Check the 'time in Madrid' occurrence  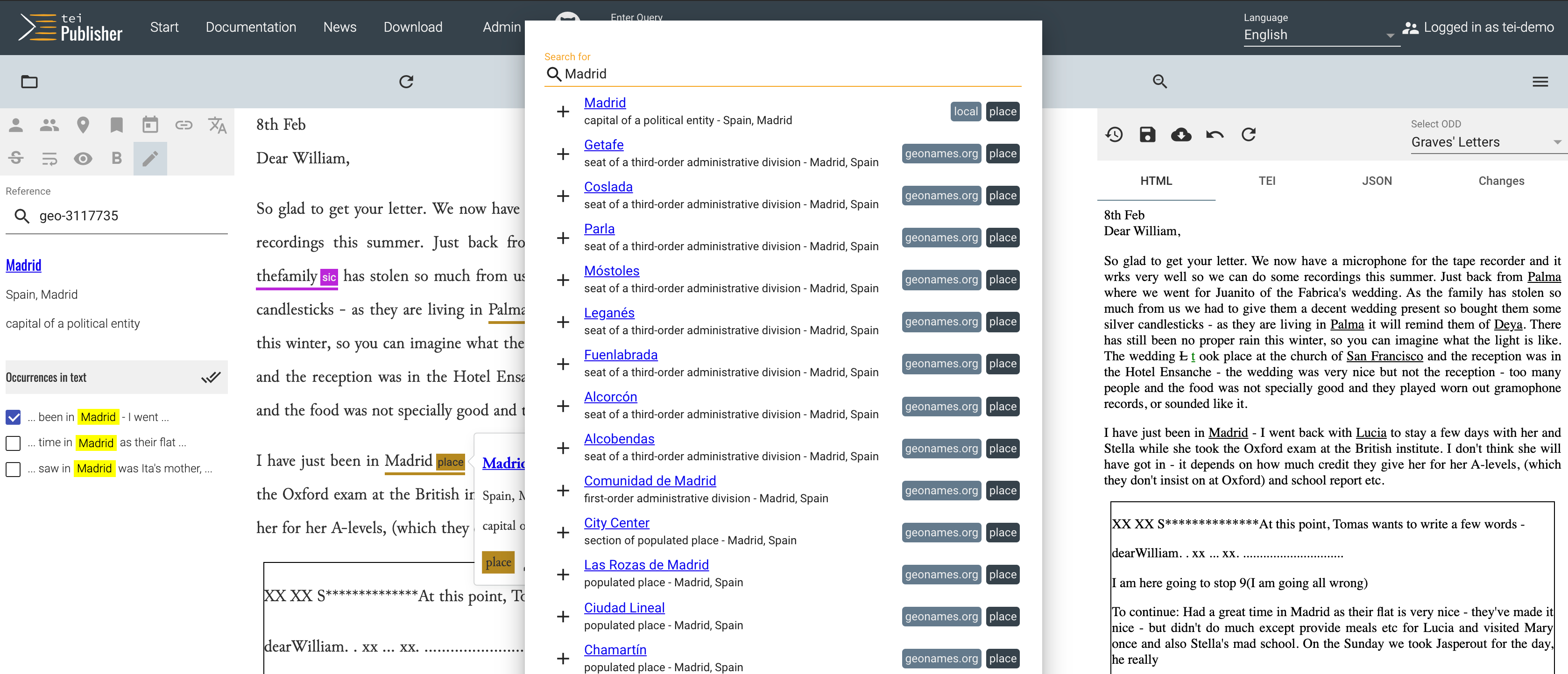click(x=14, y=443)
